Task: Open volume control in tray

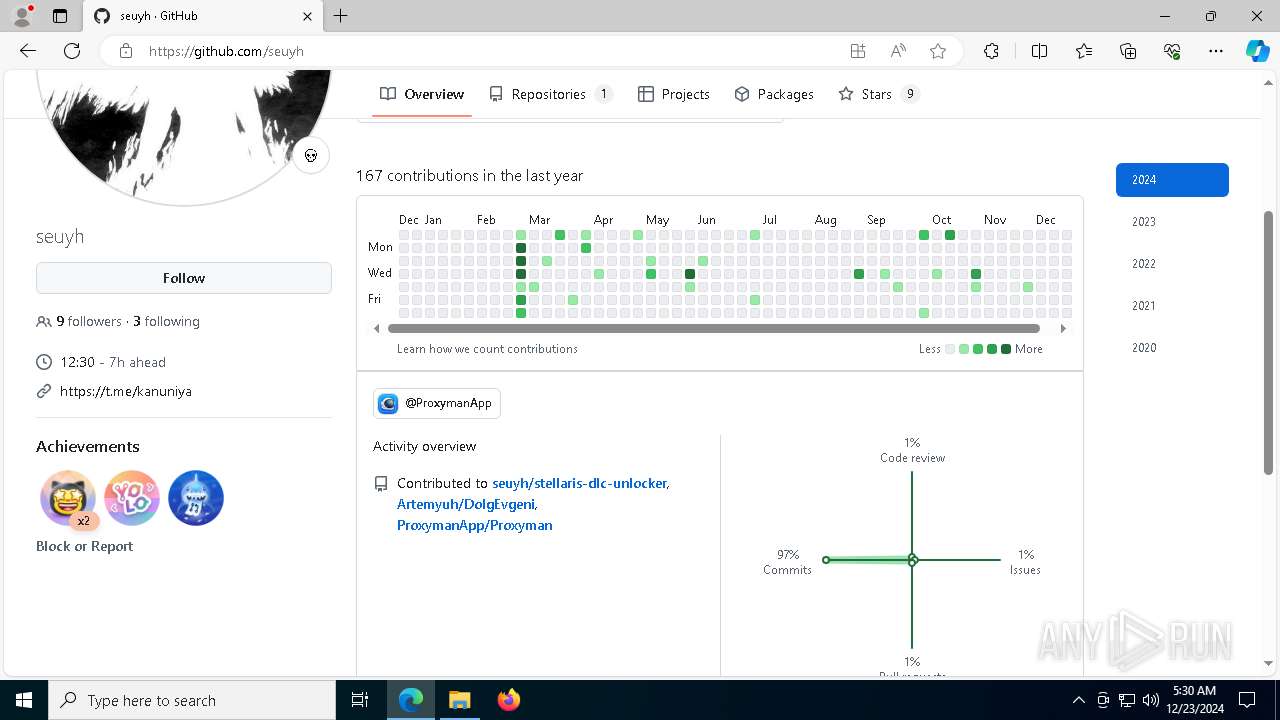Action: [1150, 700]
